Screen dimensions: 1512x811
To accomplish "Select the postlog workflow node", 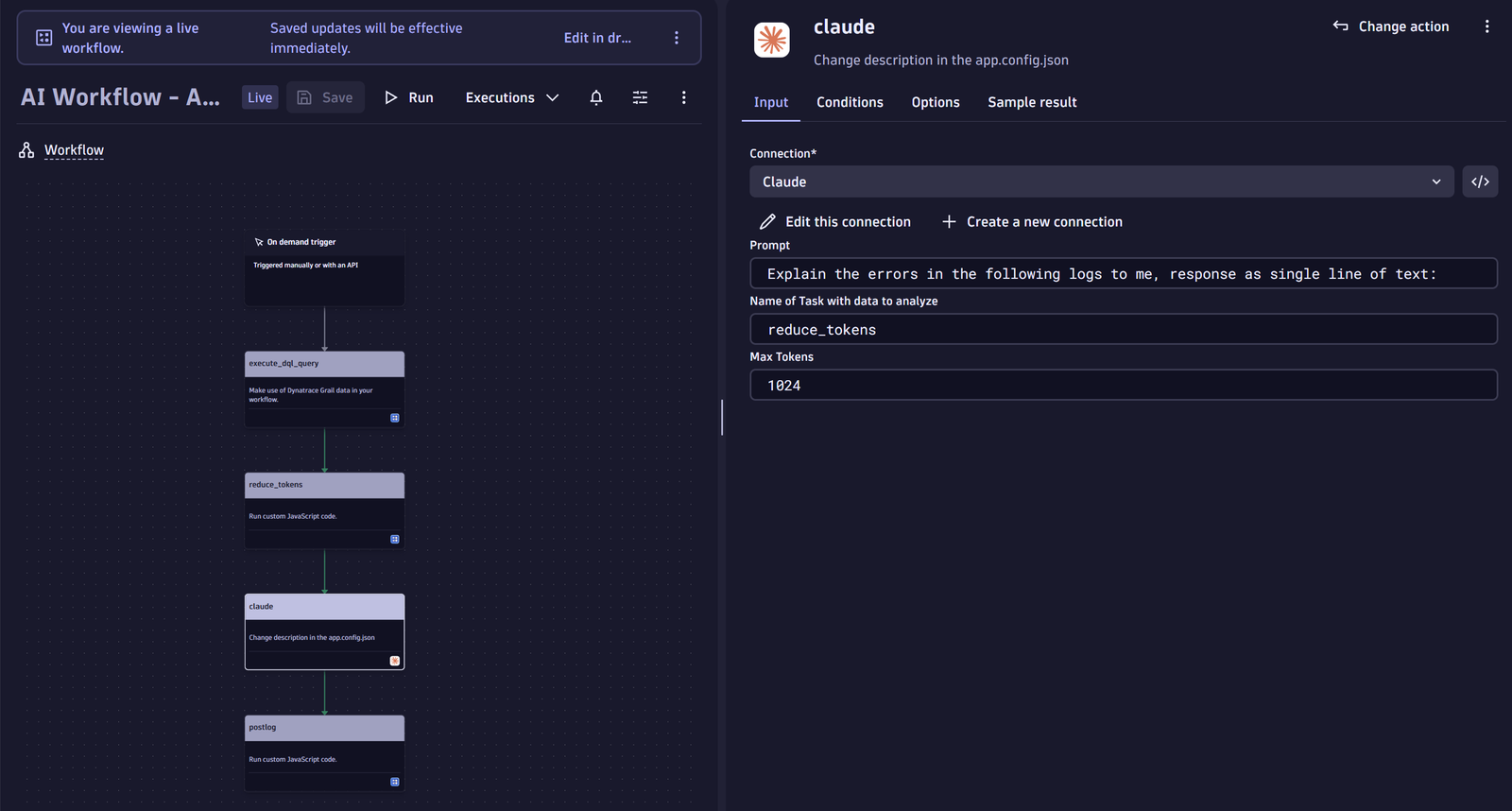I will (x=324, y=753).
